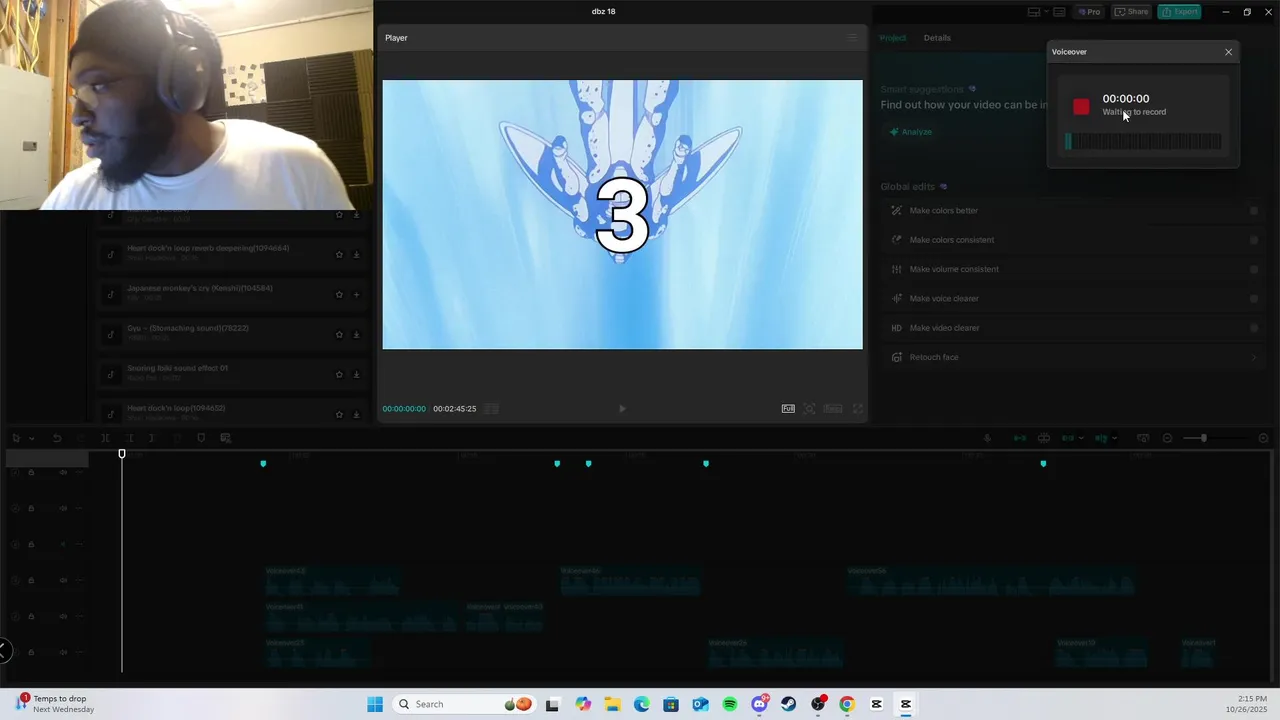1280x720 pixels.
Task: Click the voiceover input level meter
Action: [x=1143, y=142]
